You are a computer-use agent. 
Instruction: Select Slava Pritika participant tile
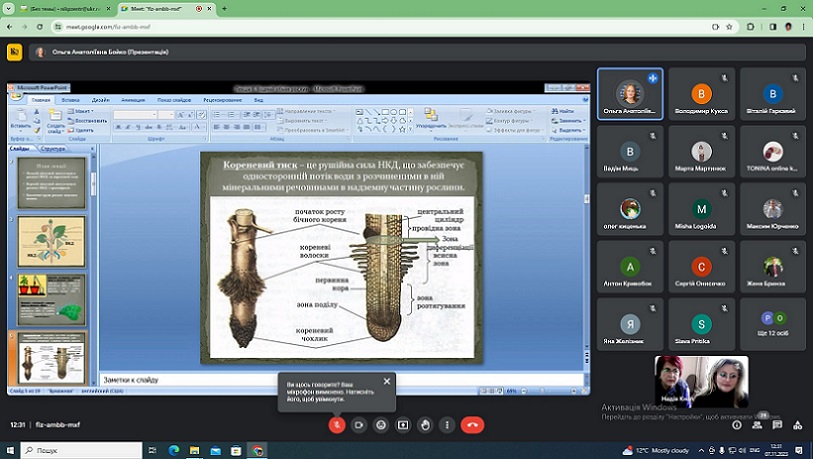(x=702, y=325)
